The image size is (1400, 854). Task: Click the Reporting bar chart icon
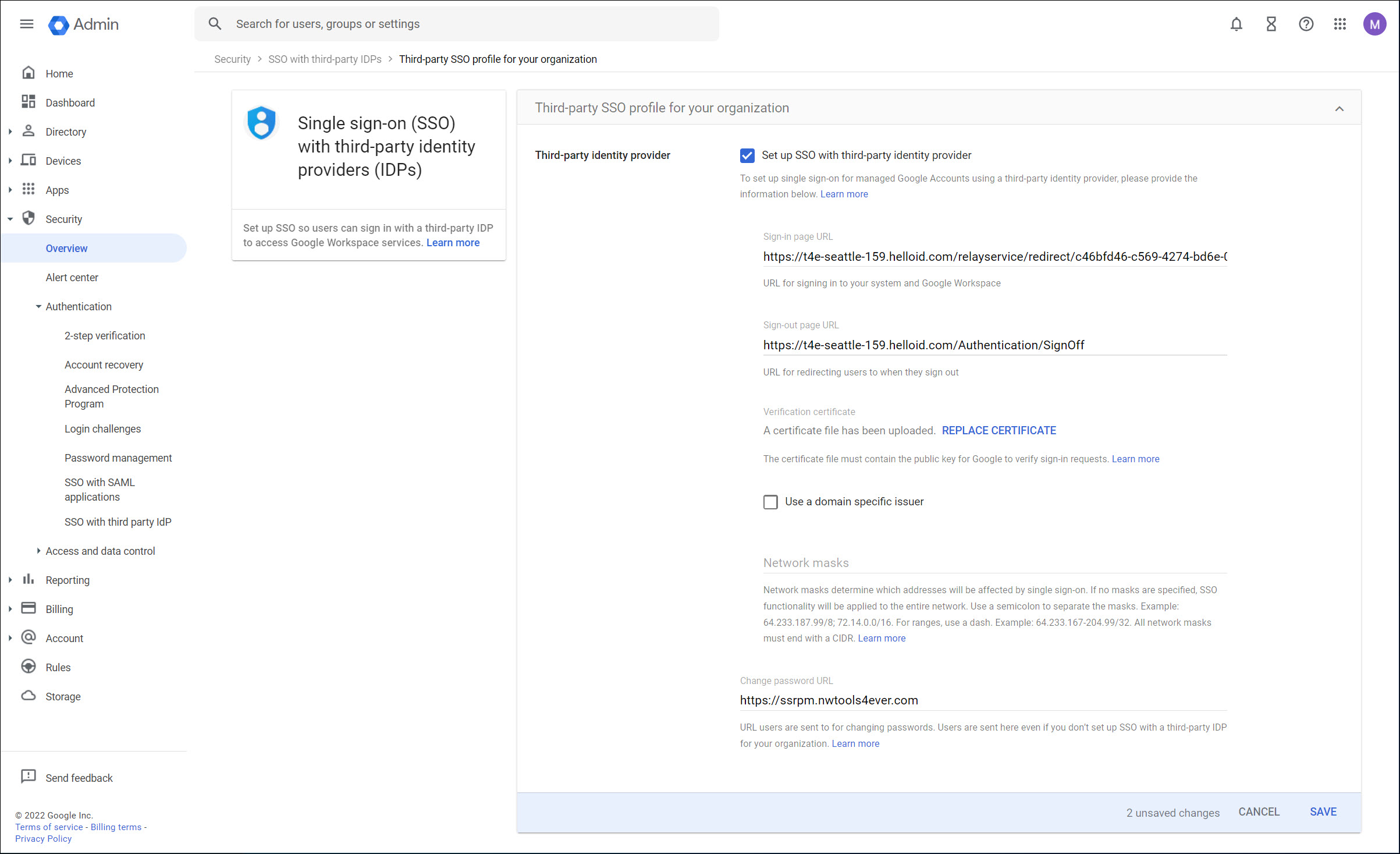point(29,579)
